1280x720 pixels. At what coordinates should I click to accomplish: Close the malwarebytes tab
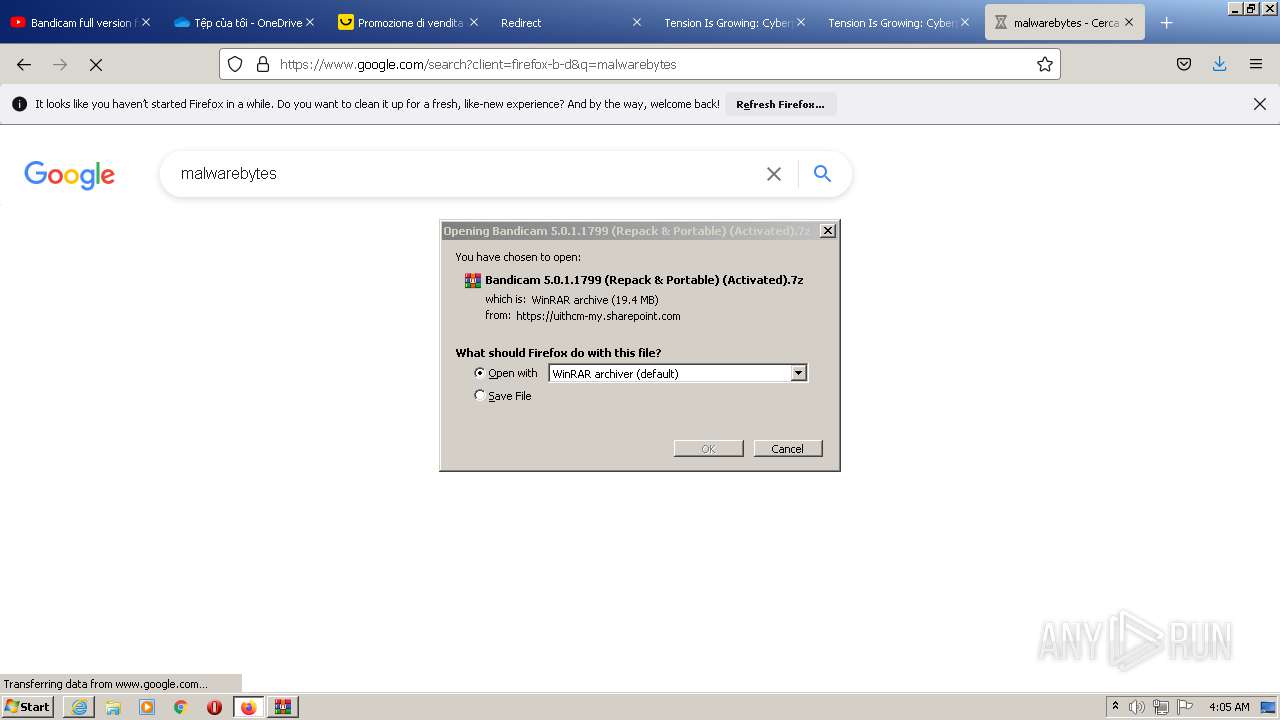click(1129, 22)
